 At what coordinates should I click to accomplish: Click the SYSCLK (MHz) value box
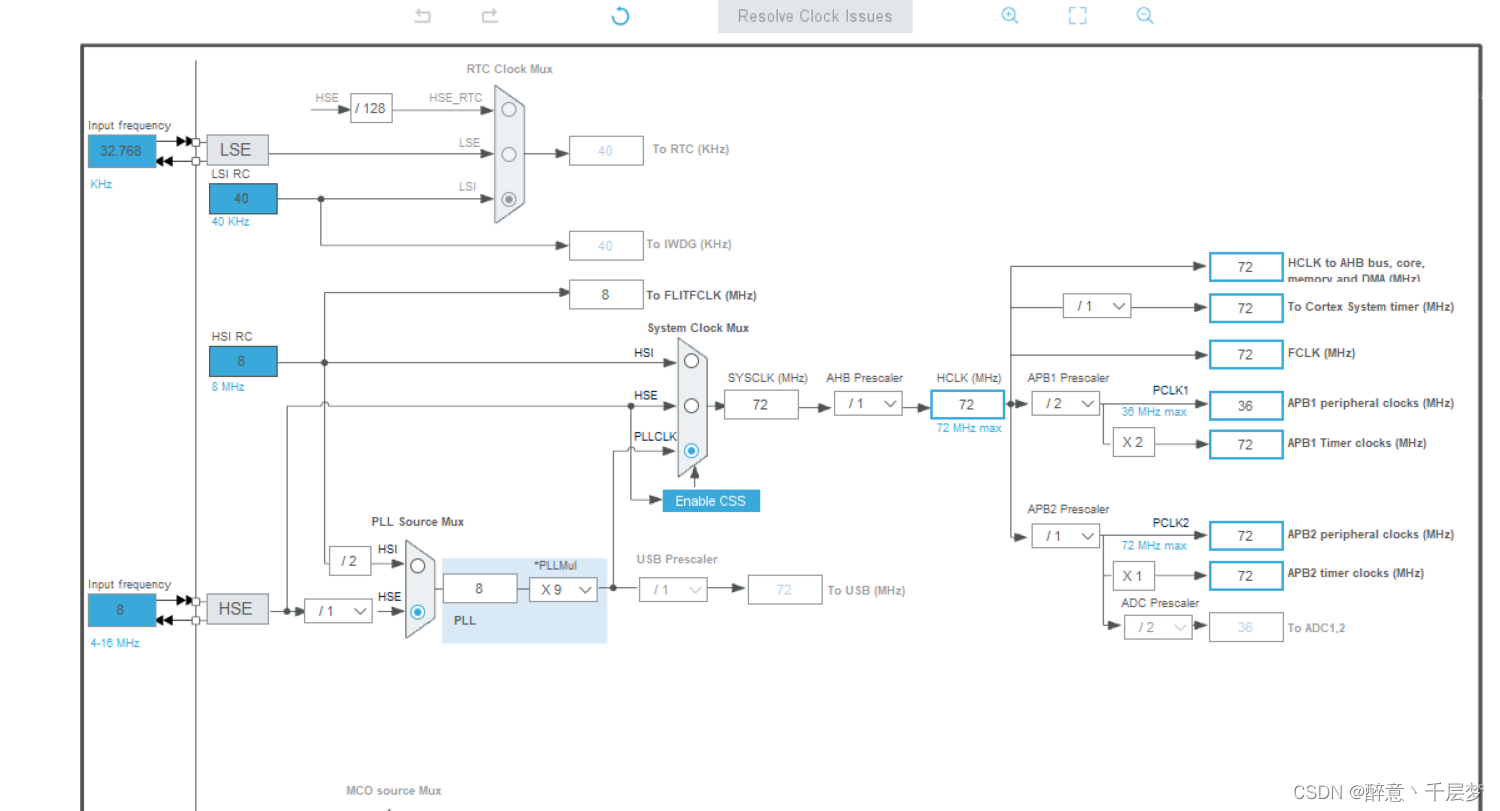click(761, 404)
